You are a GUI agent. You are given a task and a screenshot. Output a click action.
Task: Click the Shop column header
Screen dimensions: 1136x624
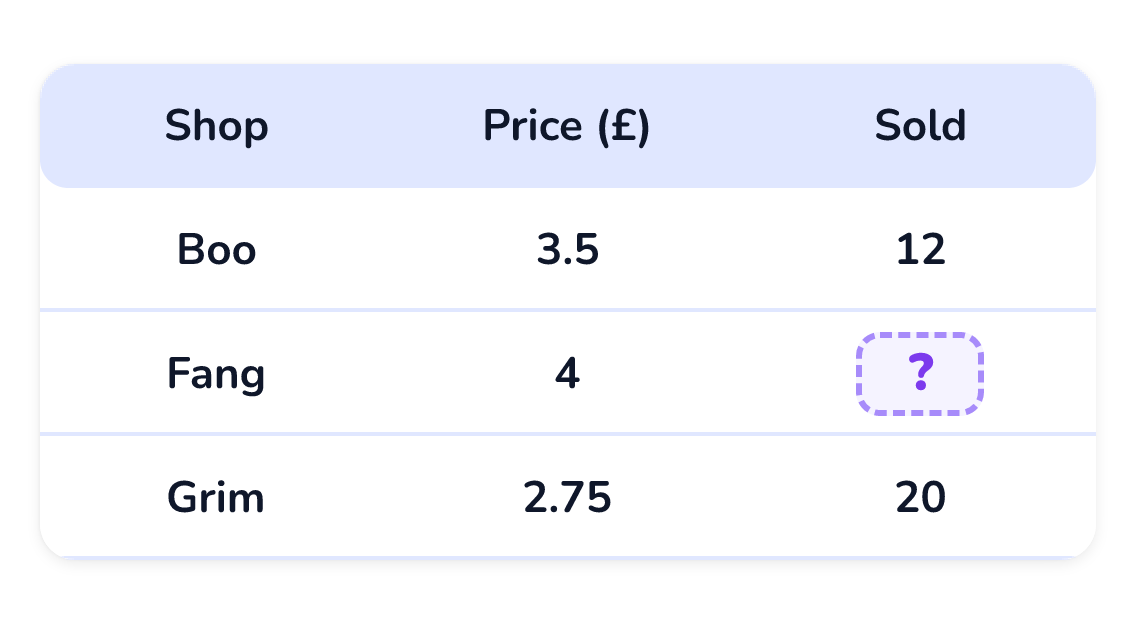click(x=217, y=125)
